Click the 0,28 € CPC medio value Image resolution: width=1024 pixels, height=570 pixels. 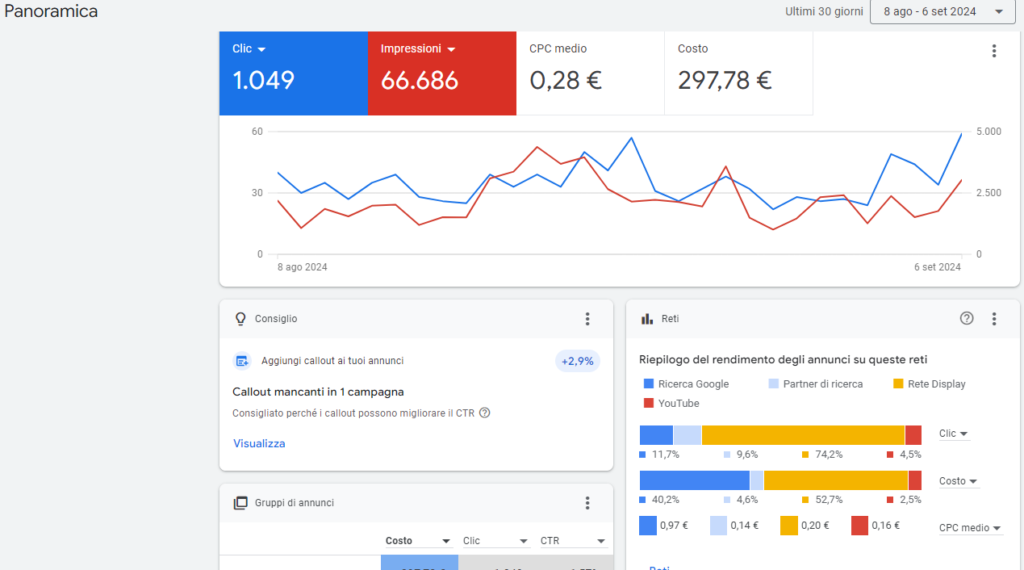pos(566,80)
